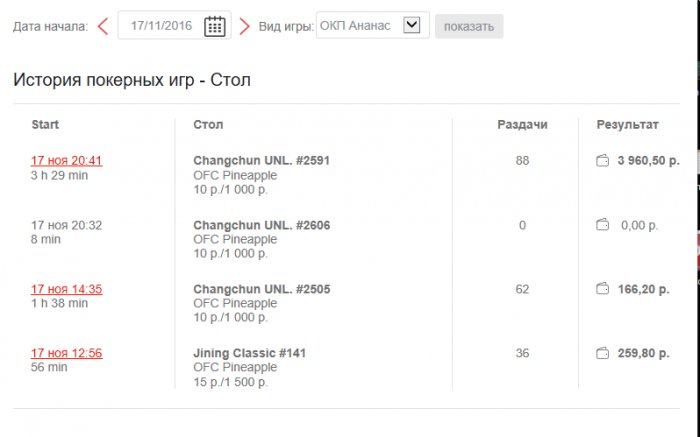Click wallet icon beside 259,80 р. result
Image resolution: width=700 pixels, height=437 pixels.
pyautogui.click(x=602, y=353)
